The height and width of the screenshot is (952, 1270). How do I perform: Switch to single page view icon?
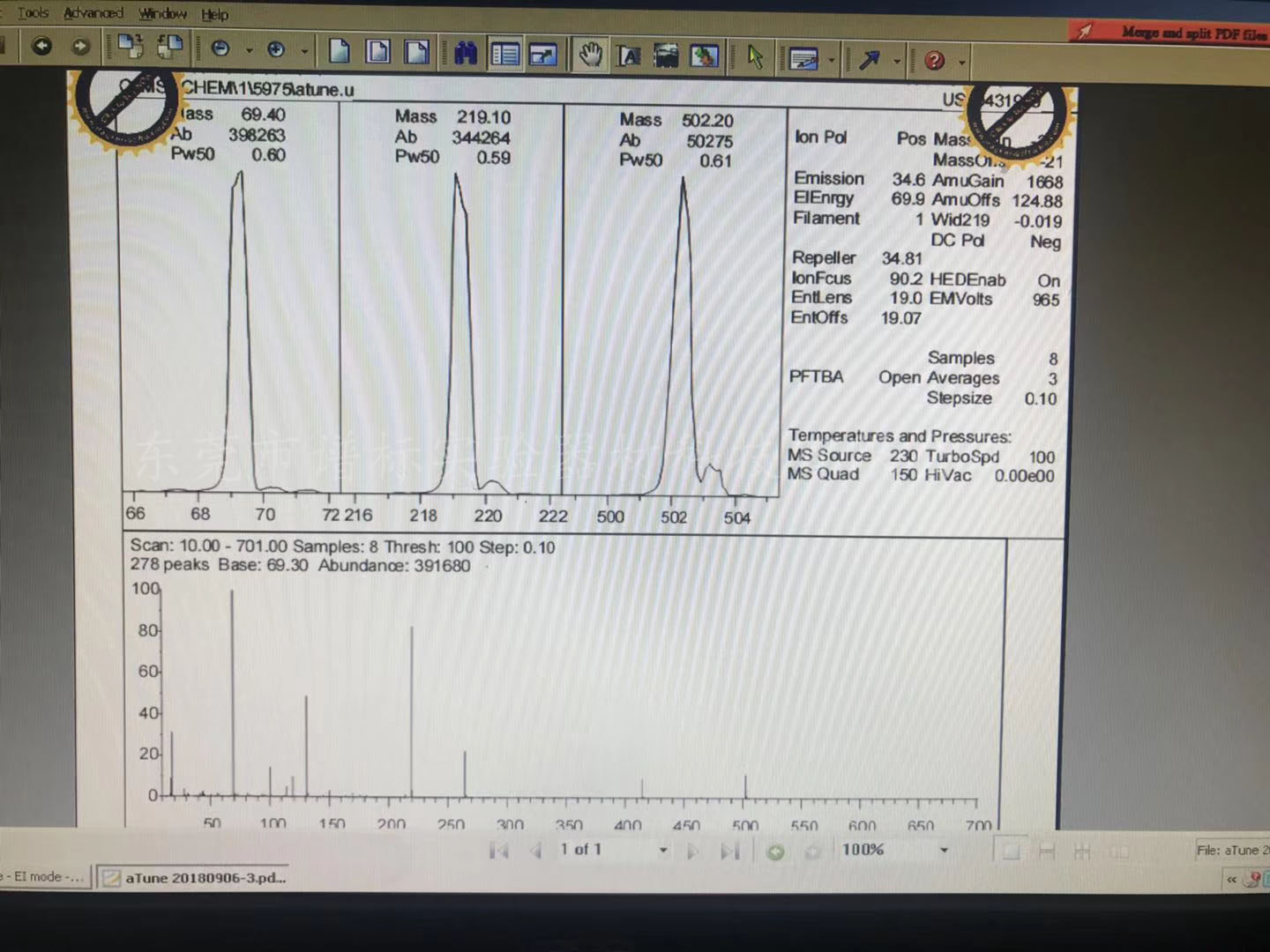coord(340,51)
